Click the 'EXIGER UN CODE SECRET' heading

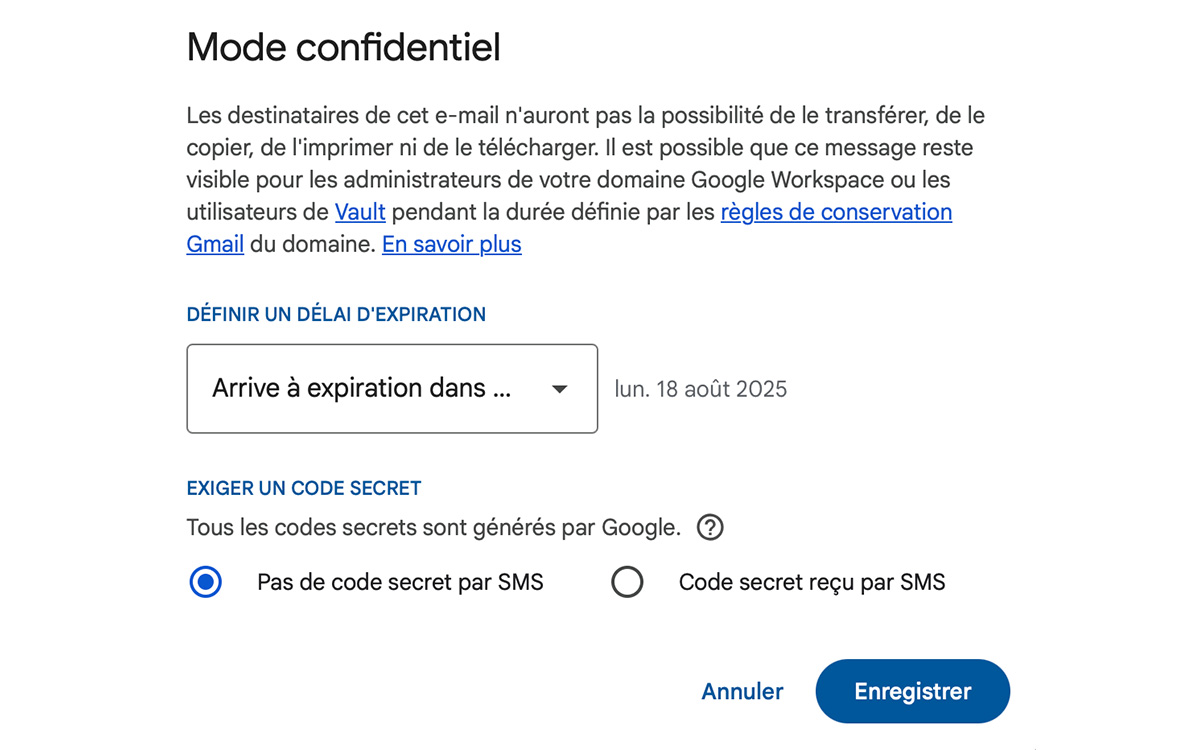pos(303,488)
